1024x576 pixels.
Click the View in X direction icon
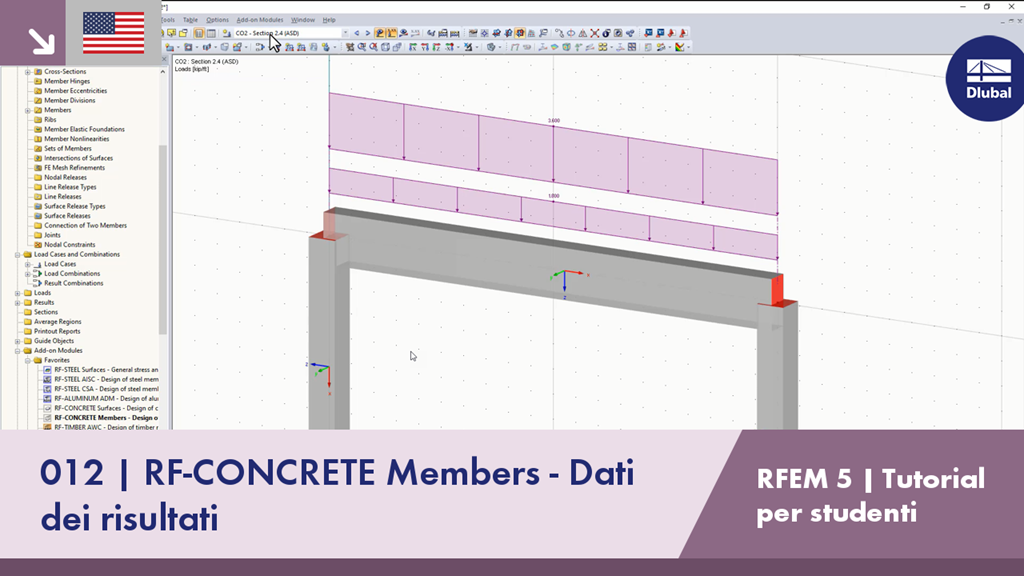(x=413, y=47)
